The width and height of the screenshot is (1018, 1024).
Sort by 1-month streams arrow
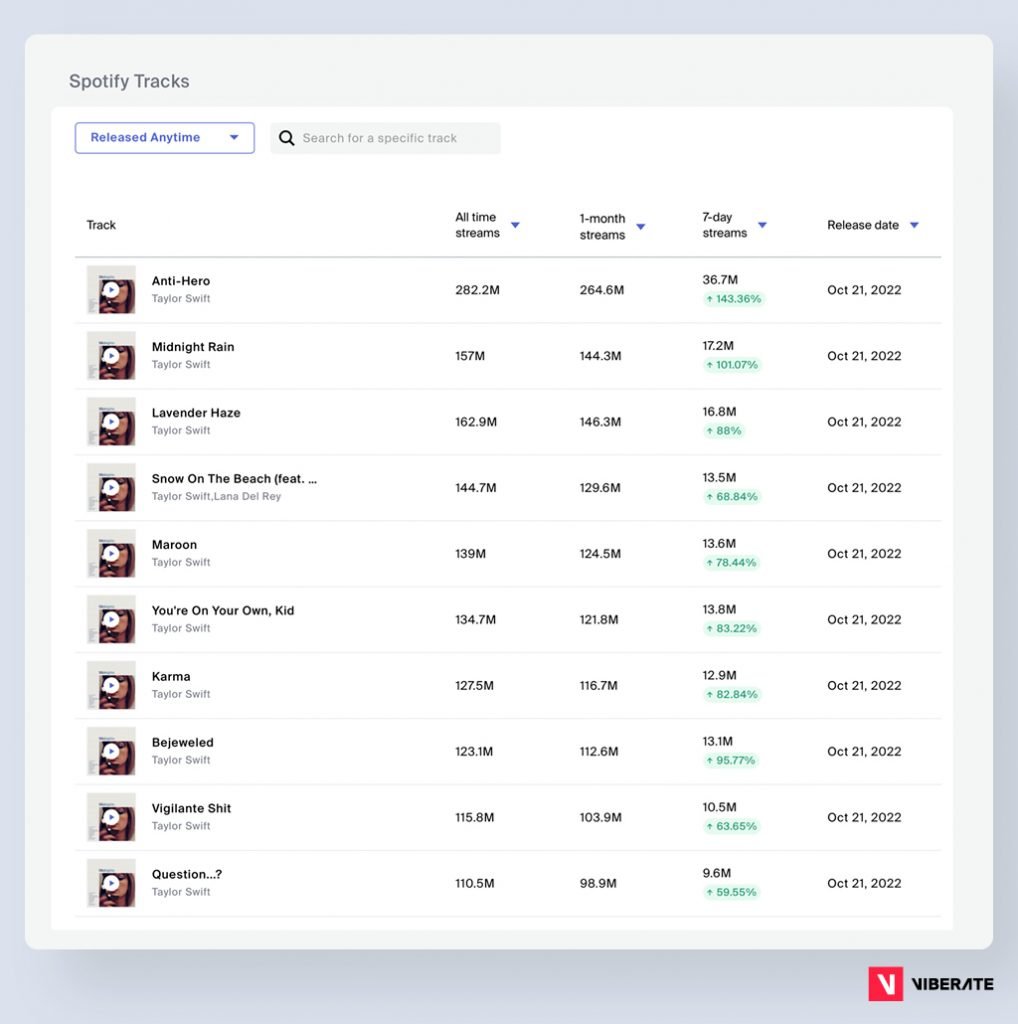point(641,227)
